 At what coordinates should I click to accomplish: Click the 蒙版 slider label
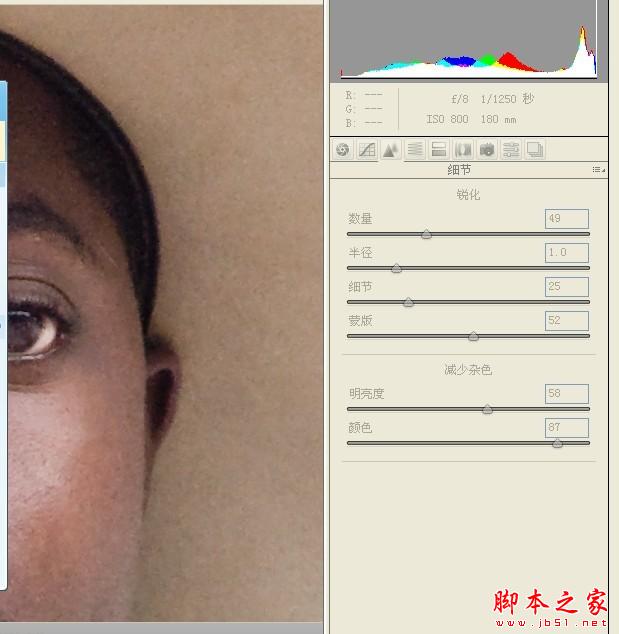(360, 321)
